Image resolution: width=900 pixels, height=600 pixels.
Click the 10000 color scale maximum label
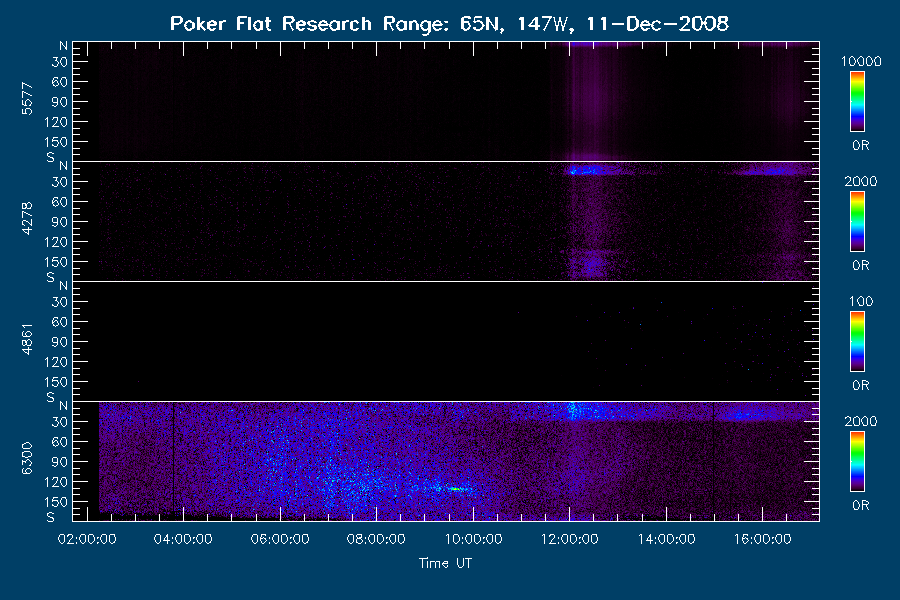coord(861,61)
